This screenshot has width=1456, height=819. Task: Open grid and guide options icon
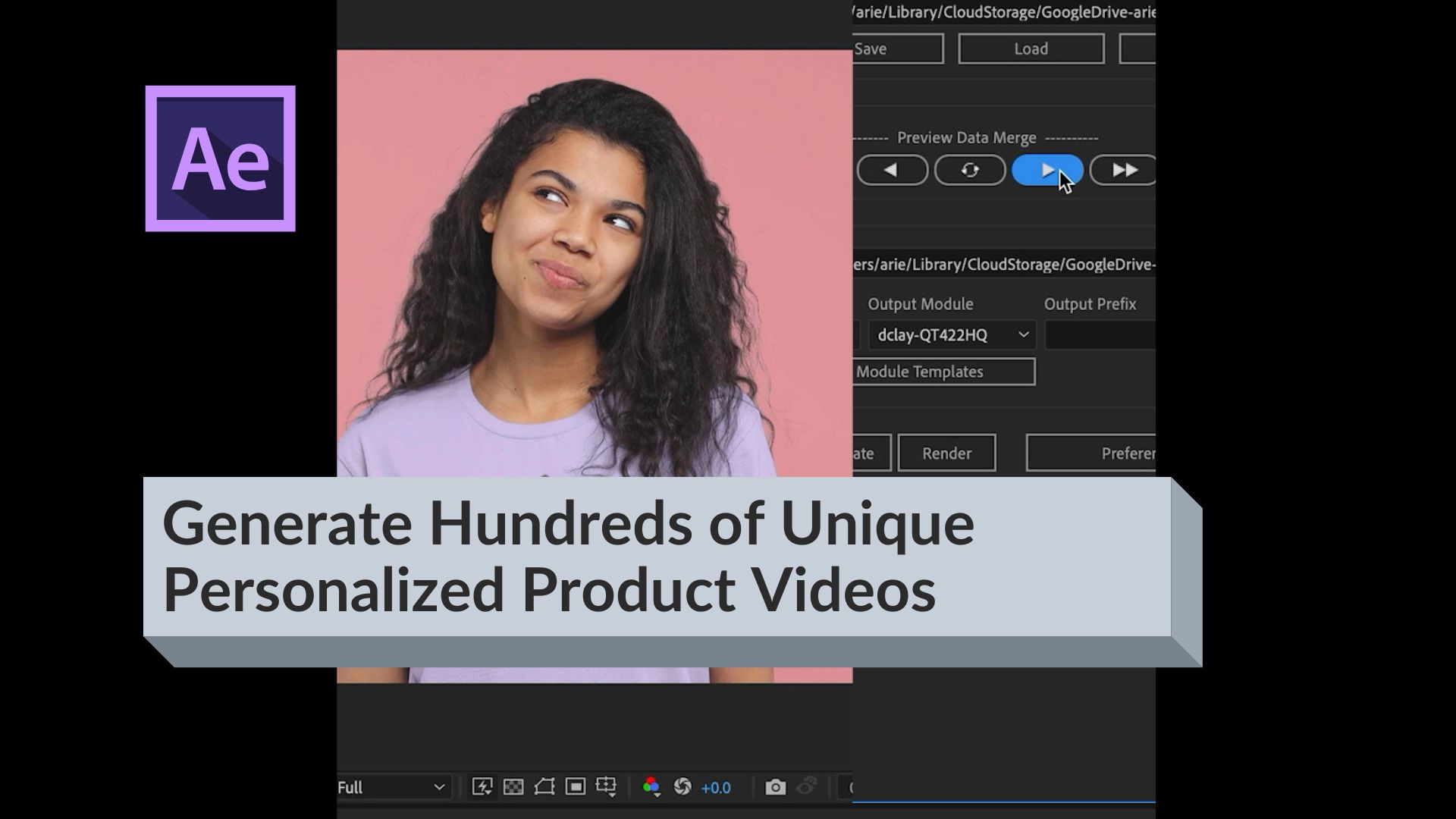click(606, 787)
